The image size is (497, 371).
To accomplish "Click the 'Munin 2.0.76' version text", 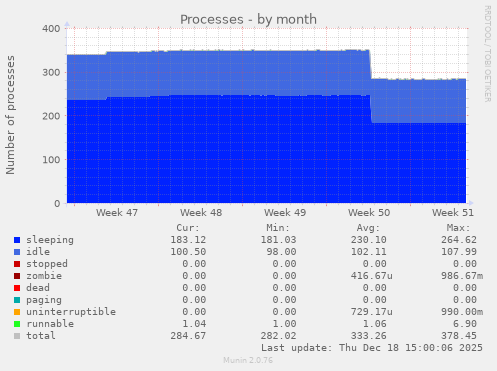I will click(x=248, y=360).
